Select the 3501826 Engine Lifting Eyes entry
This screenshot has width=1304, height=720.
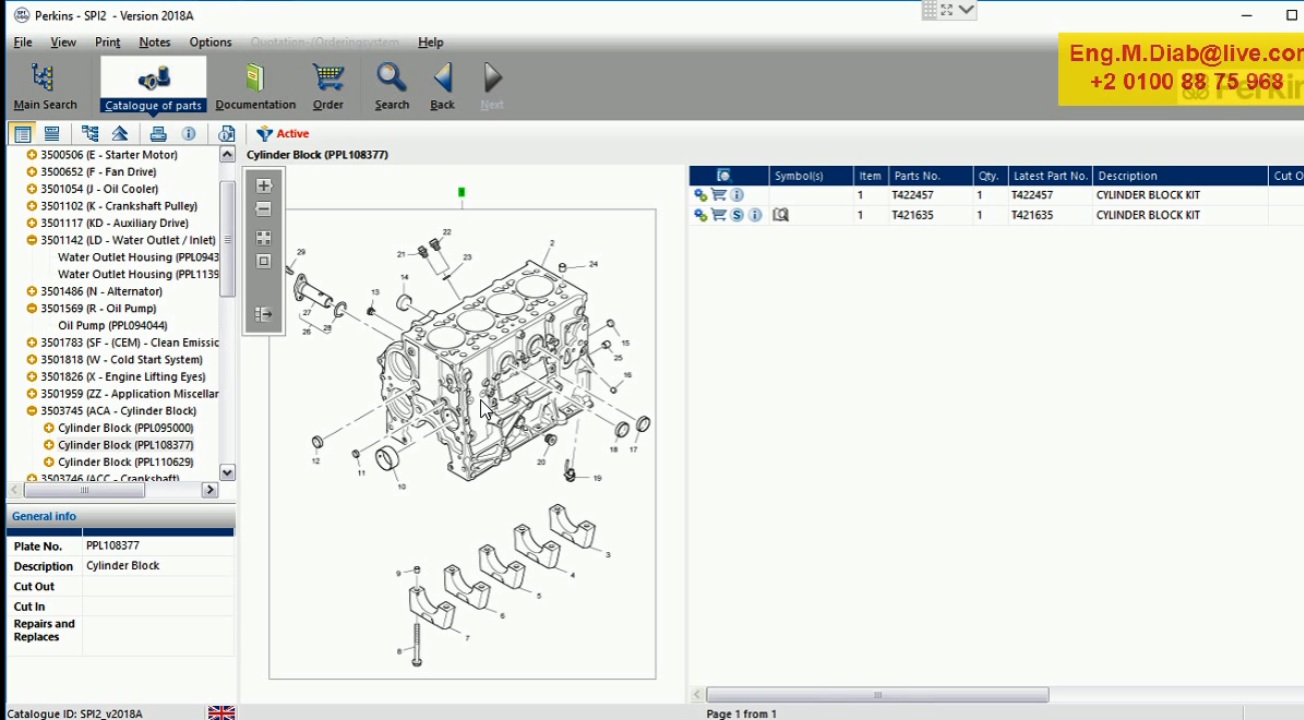click(x=123, y=377)
